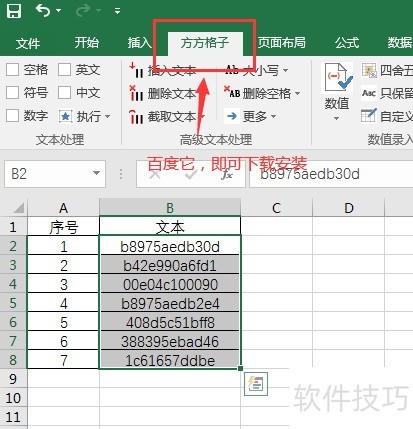Select column C header
Image resolution: width=413 pixels, height=429 pixels.
click(276, 208)
